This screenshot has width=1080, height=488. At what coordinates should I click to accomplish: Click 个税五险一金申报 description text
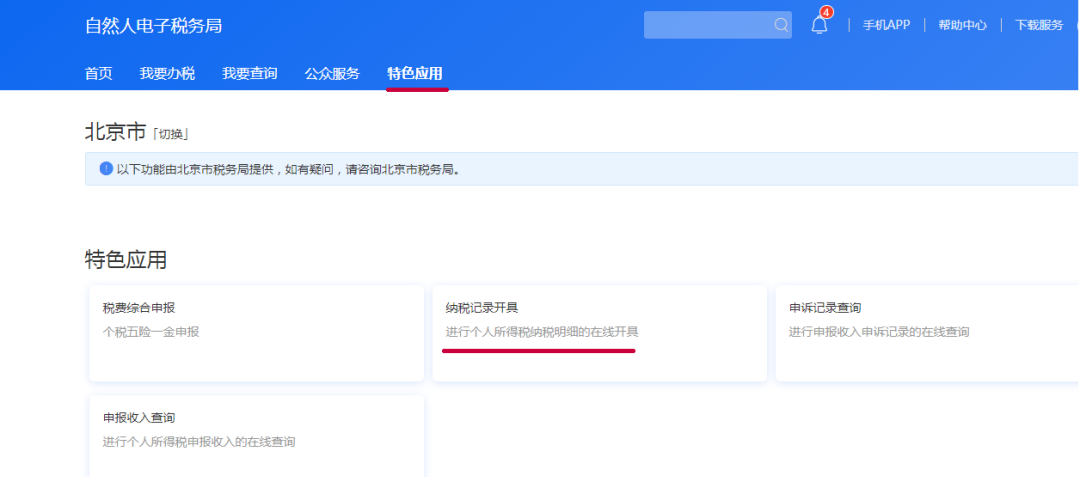[151, 332]
